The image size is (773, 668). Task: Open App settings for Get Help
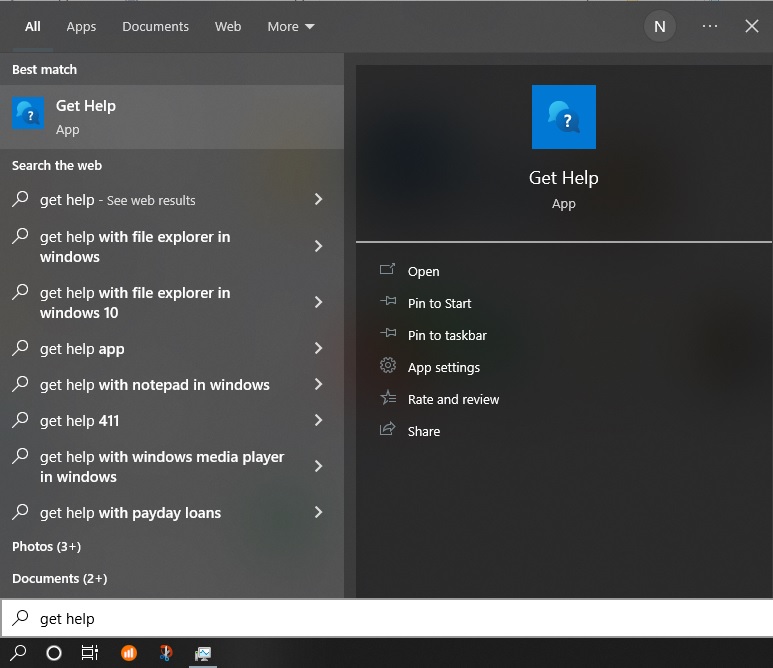pyautogui.click(x=444, y=367)
